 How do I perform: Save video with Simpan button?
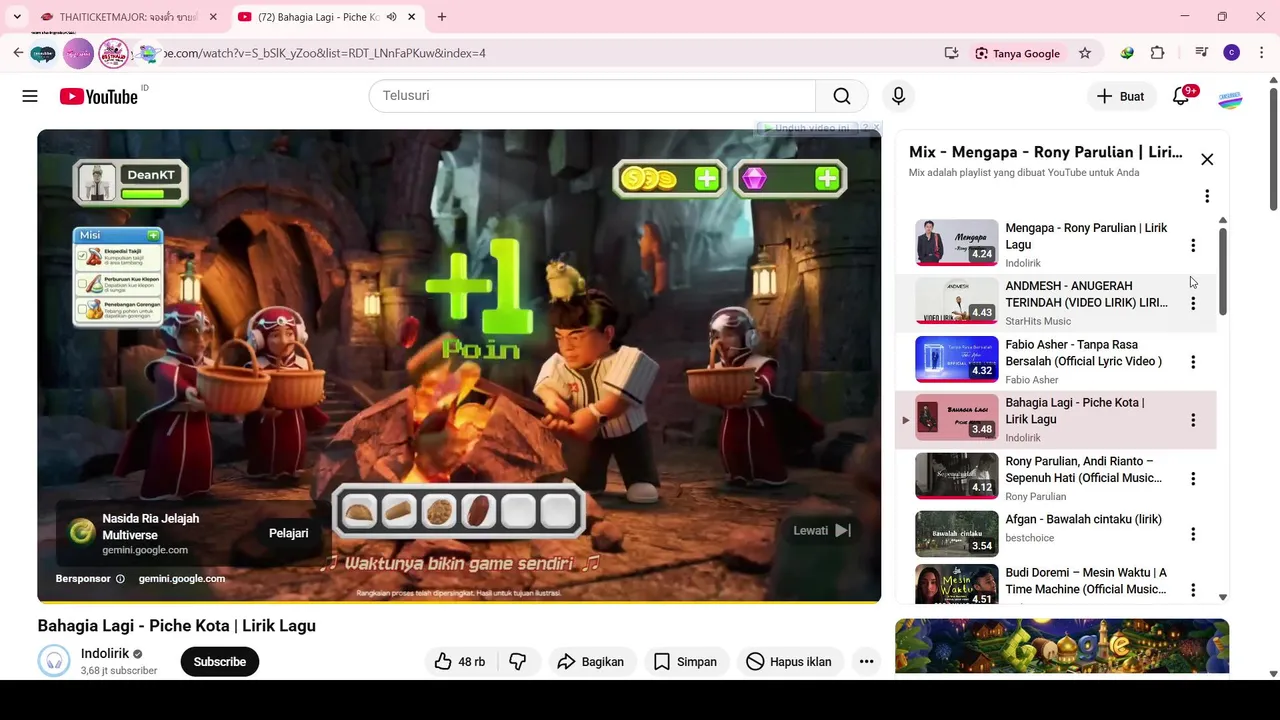[x=685, y=662]
